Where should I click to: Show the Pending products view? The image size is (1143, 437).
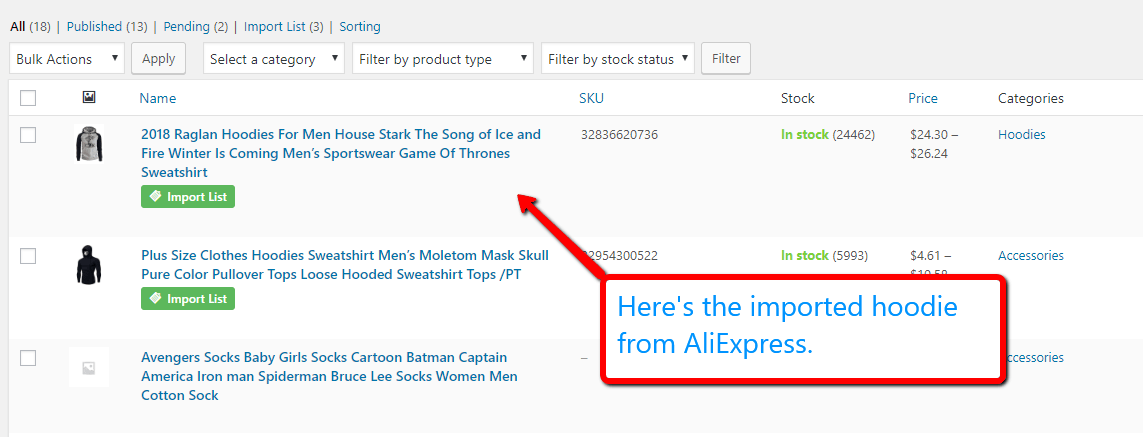coord(187,27)
